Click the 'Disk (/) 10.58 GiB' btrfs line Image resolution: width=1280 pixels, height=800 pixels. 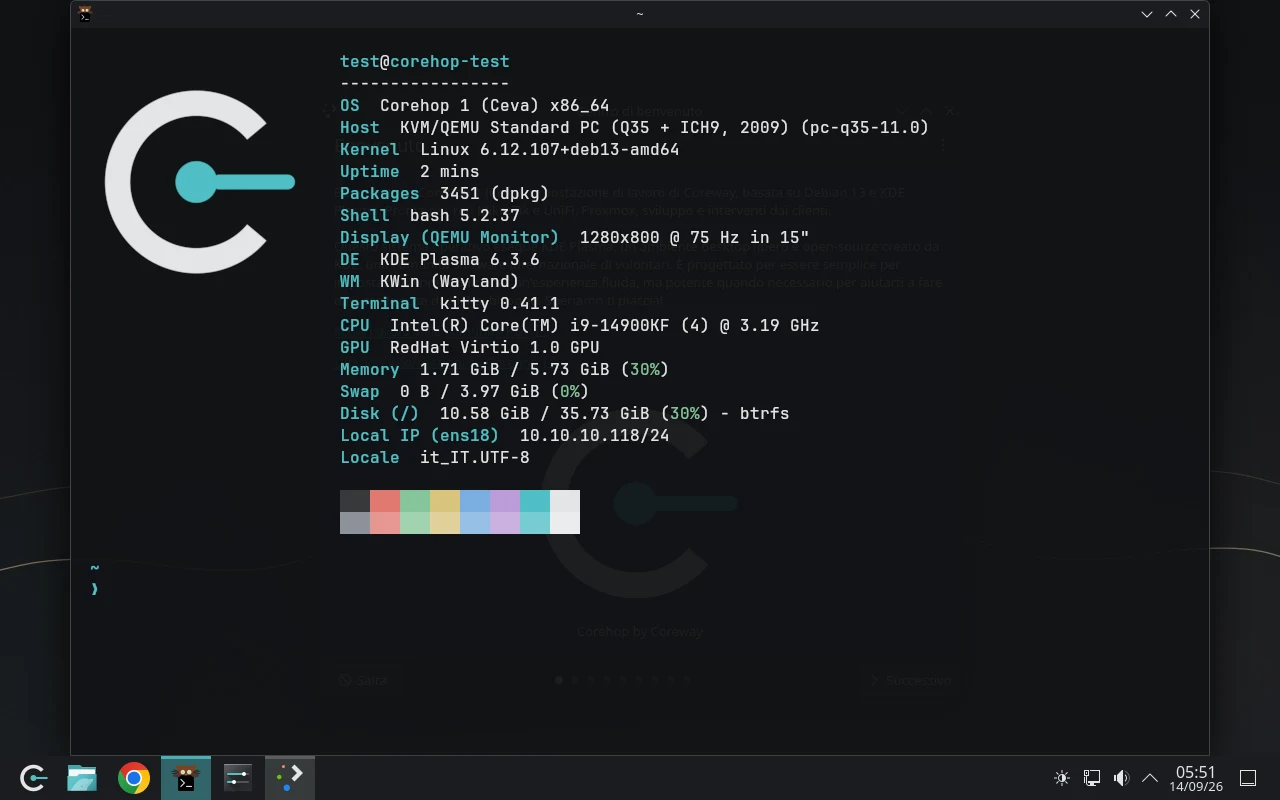point(565,414)
